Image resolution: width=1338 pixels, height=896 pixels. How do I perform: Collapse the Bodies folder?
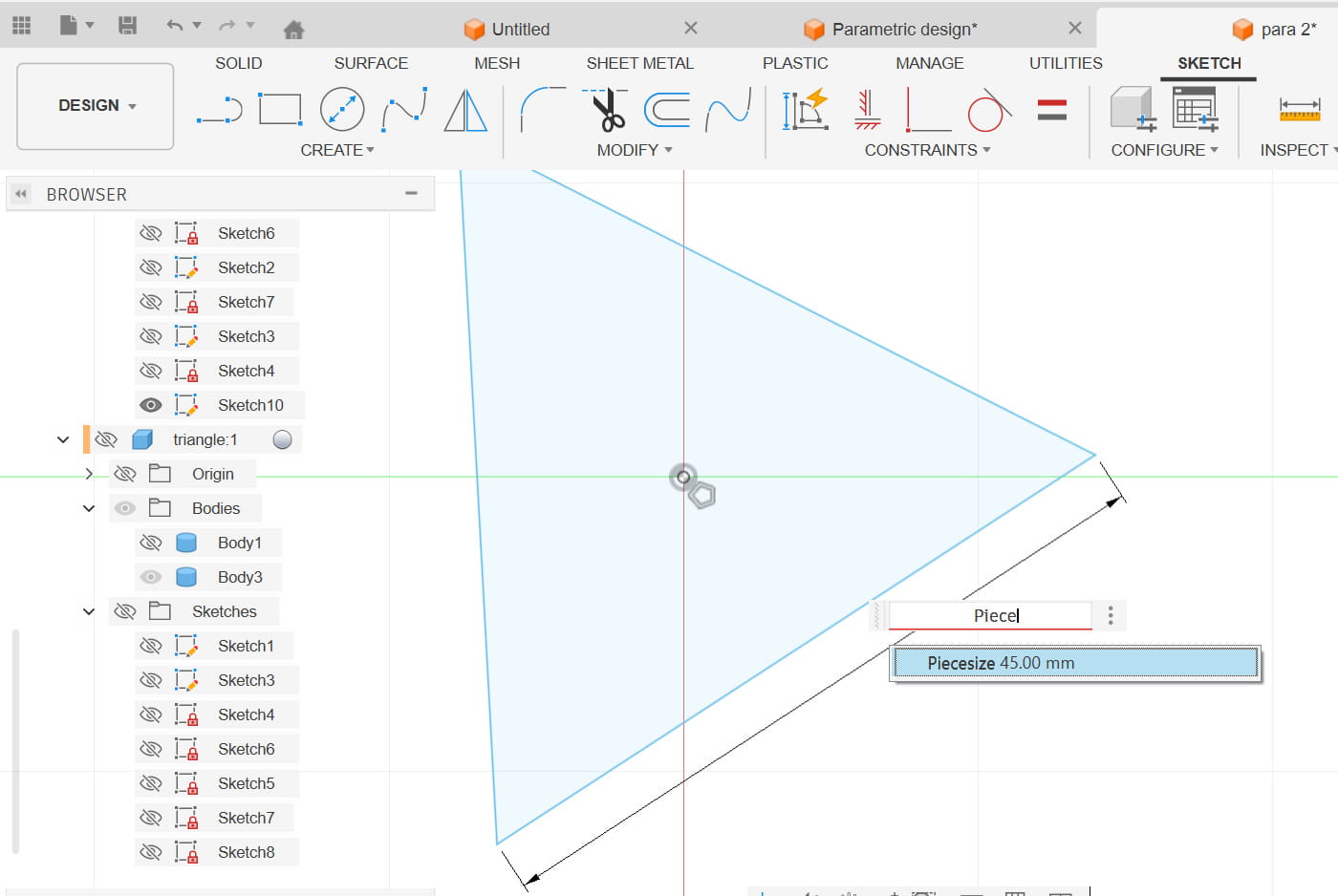click(89, 508)
